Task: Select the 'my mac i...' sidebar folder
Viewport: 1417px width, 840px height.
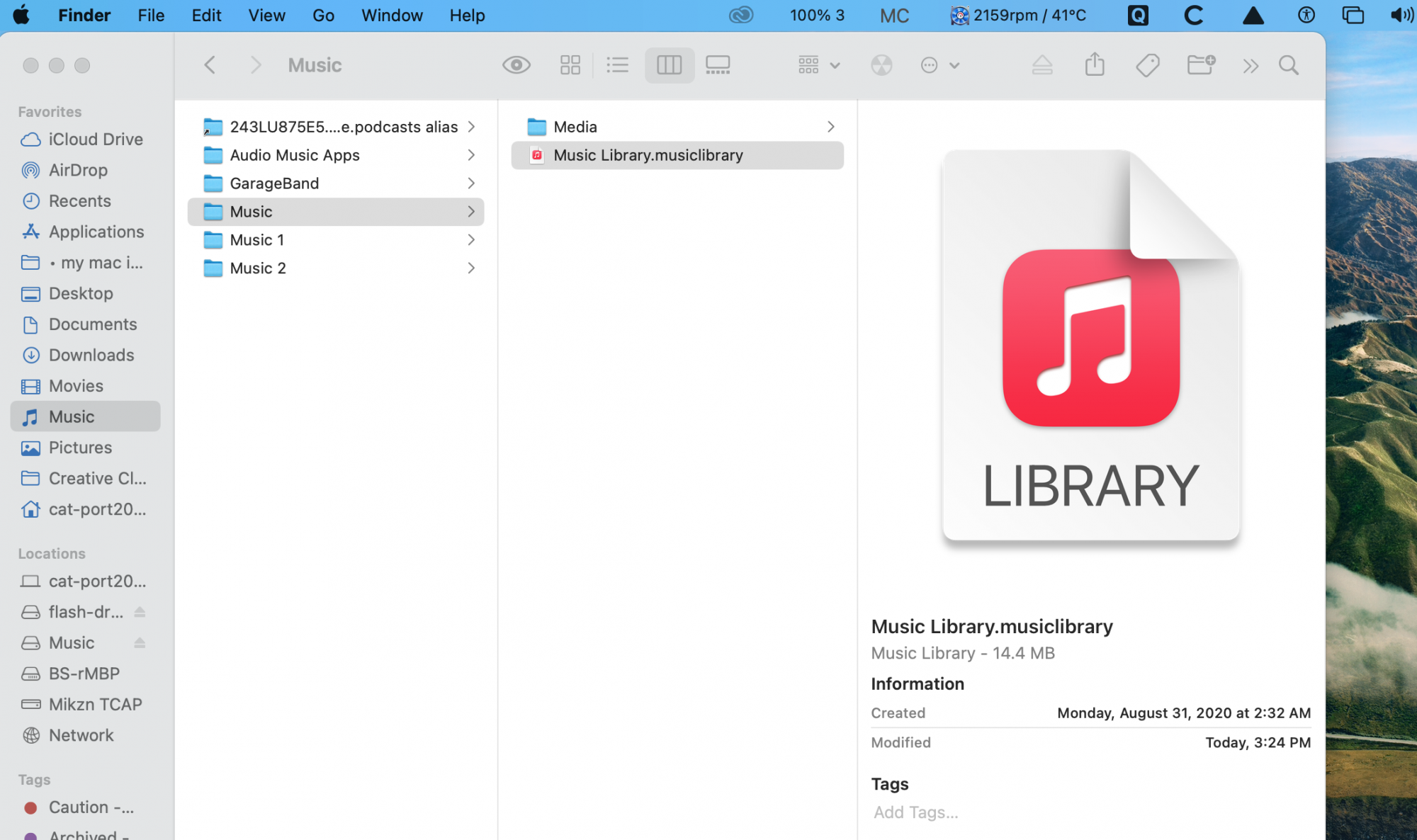Action: [85, 263]
